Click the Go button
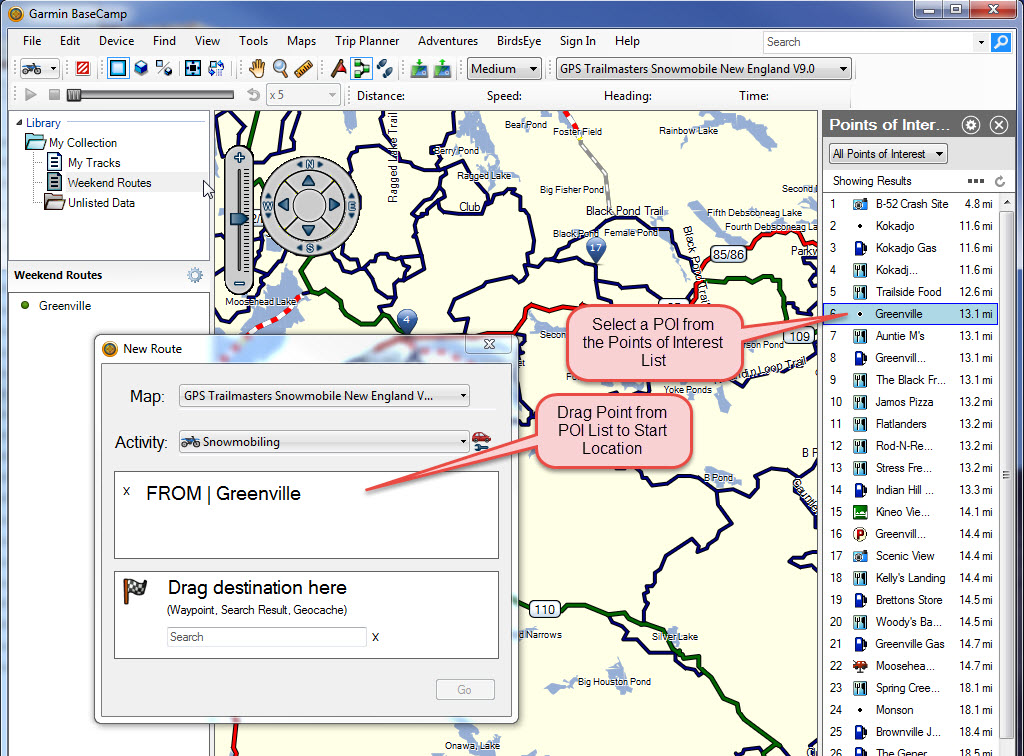Image resolution: width=1024 pixels, height=756 pixels. pos(465,689)
